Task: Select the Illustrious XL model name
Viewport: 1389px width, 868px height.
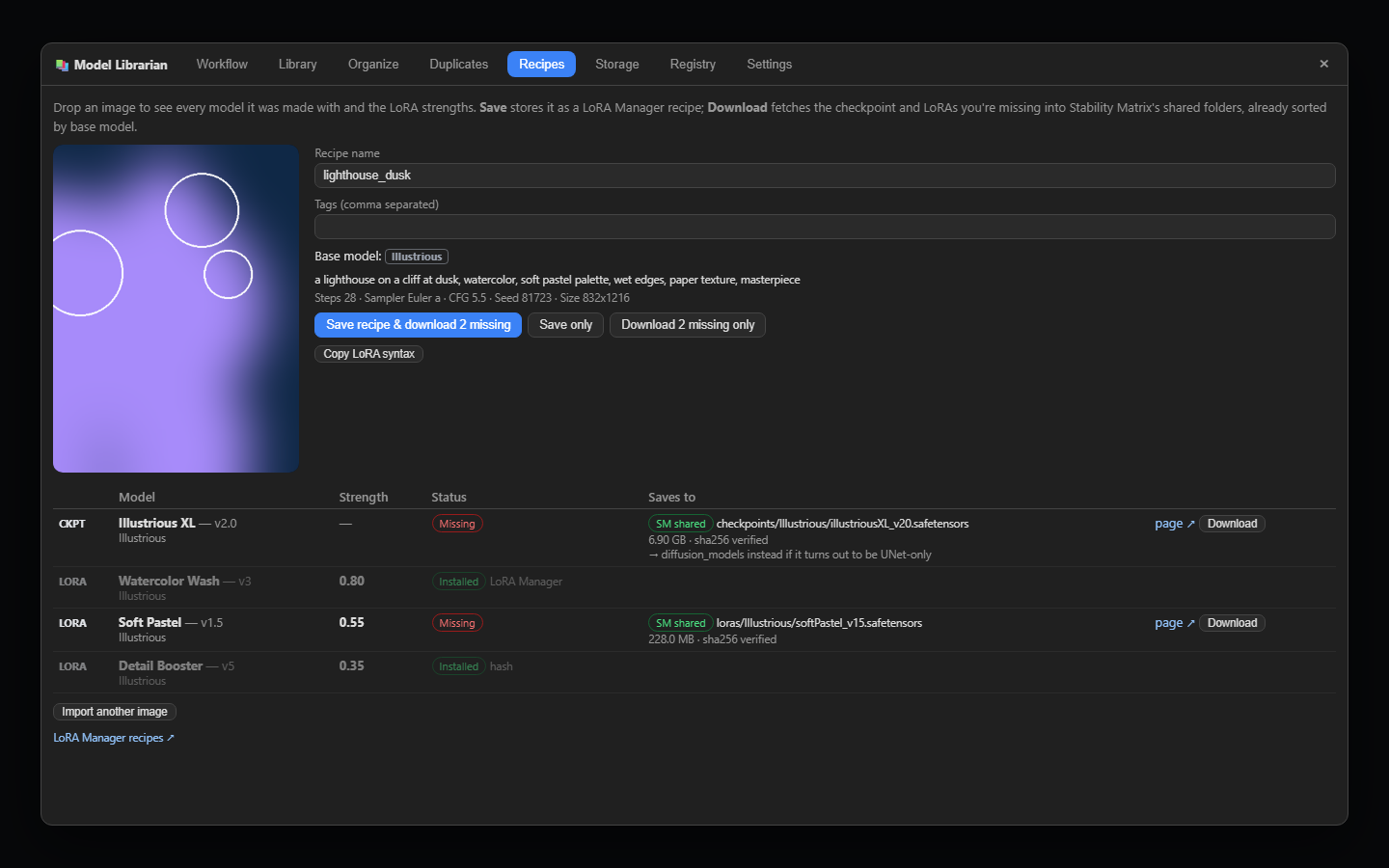Action: coord(157,523)
